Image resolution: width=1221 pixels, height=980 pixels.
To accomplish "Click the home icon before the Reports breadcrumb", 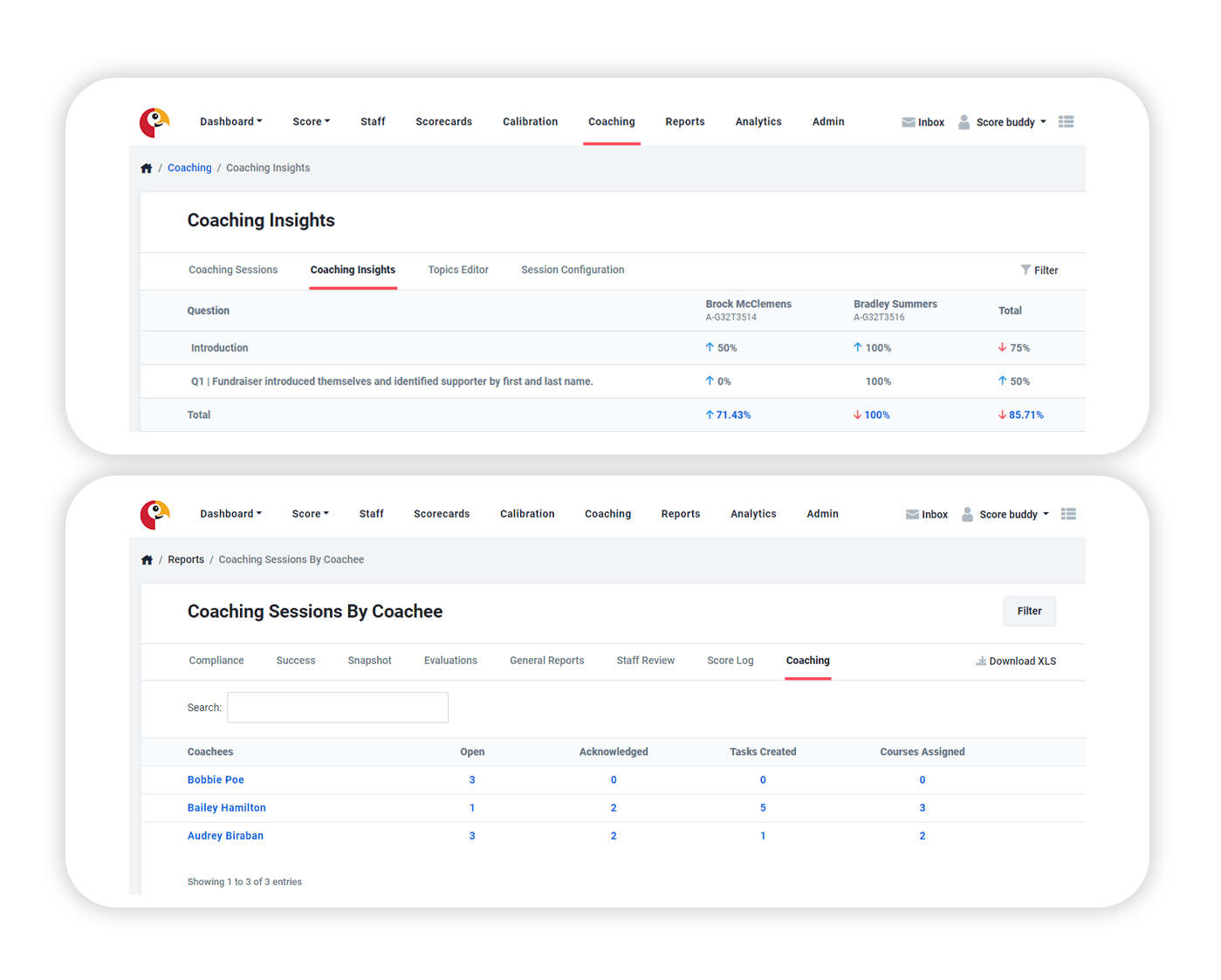I will click(x=147, y=559).
